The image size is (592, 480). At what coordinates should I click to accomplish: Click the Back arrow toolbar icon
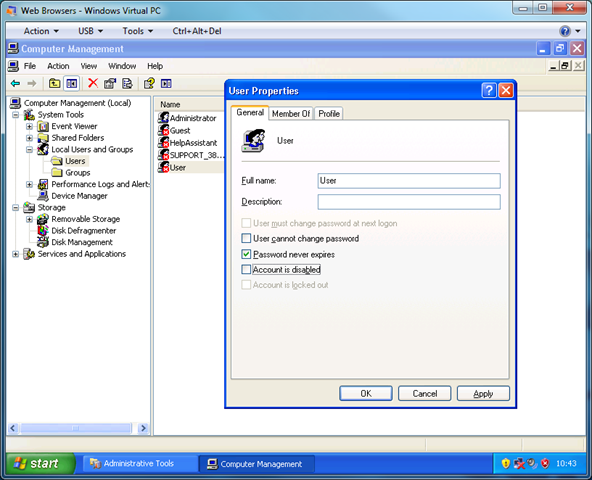tap(15, 83)
